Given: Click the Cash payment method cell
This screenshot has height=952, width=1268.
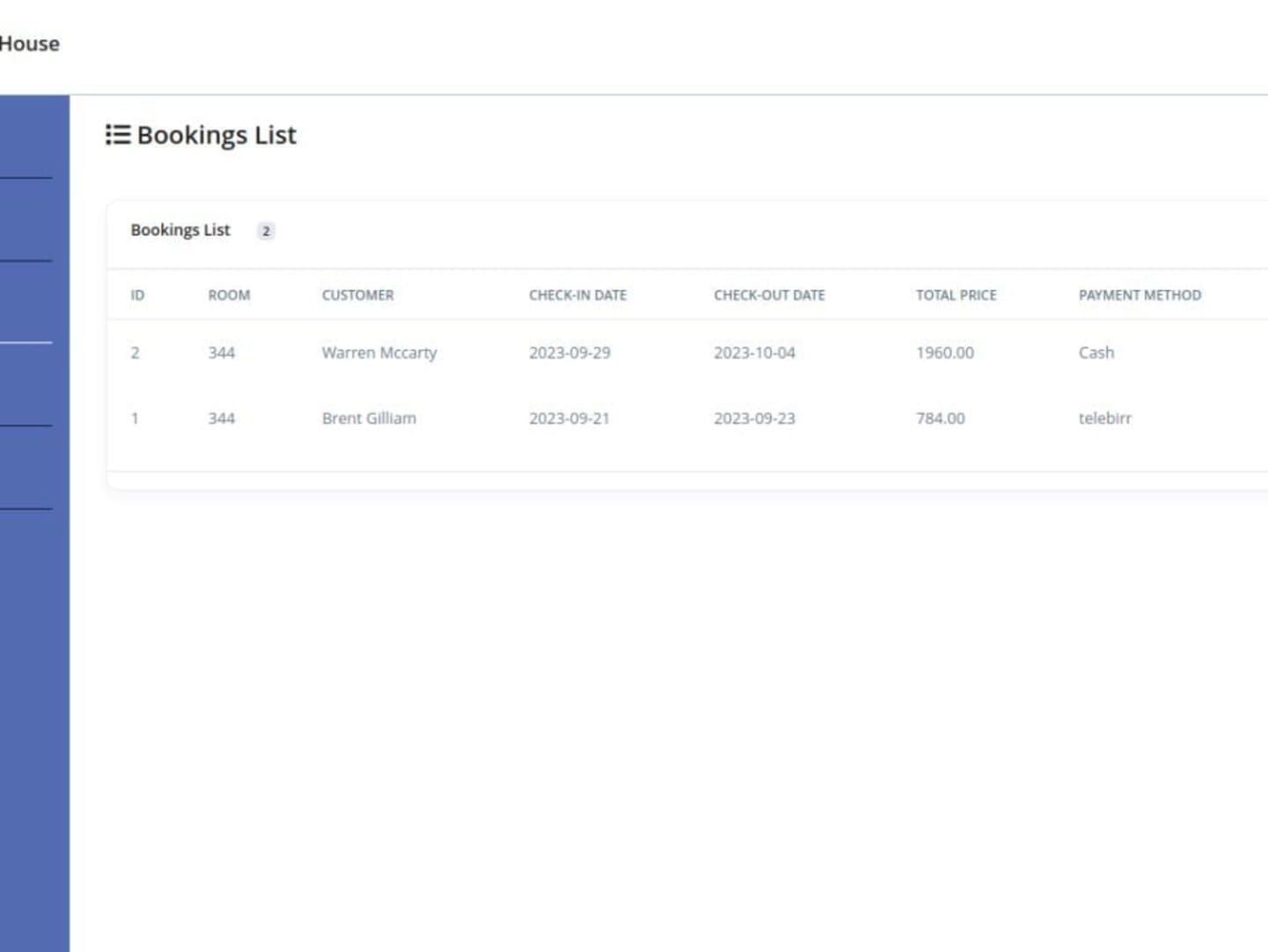Looking at the screenshot, I should click(1095, 352).
